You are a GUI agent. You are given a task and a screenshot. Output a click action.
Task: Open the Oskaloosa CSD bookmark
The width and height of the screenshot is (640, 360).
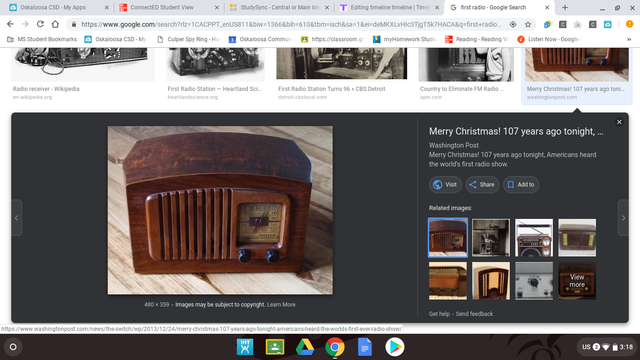point(116,39)
